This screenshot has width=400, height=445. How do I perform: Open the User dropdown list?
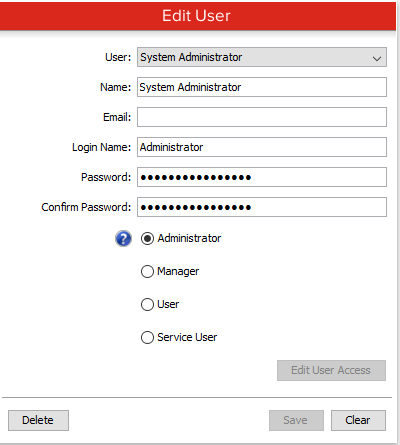coord(262,57)
